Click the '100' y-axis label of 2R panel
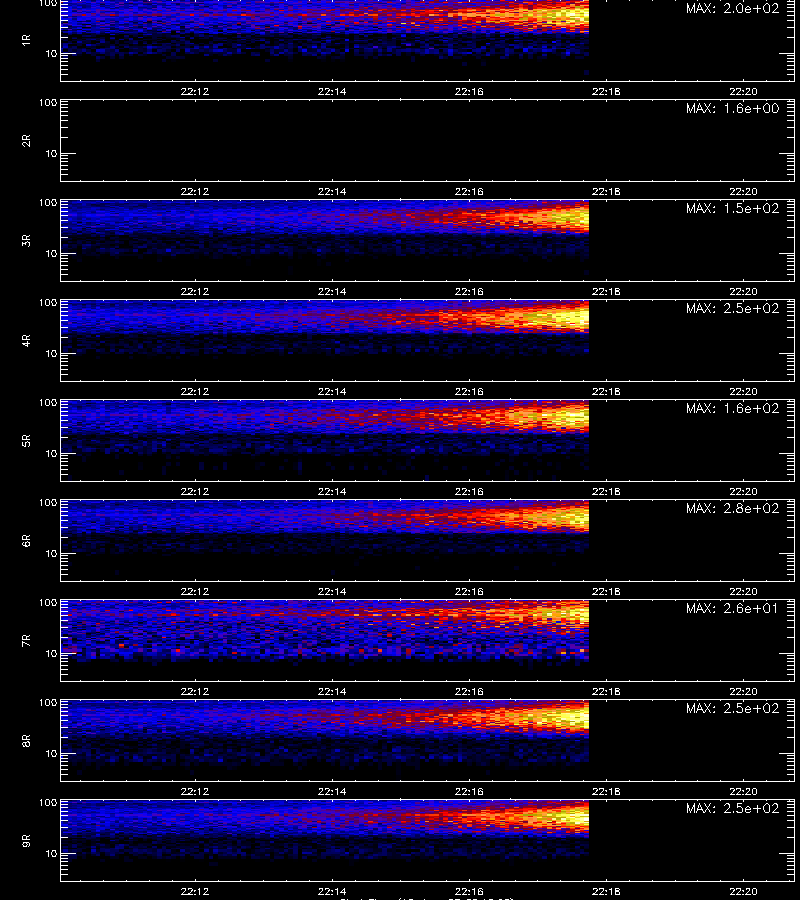This screenshot has width=800, height=900. coord(48,103)
